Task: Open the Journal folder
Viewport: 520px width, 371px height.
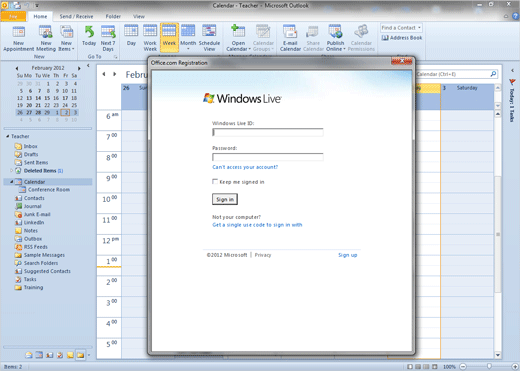Action: coord(32,206)
